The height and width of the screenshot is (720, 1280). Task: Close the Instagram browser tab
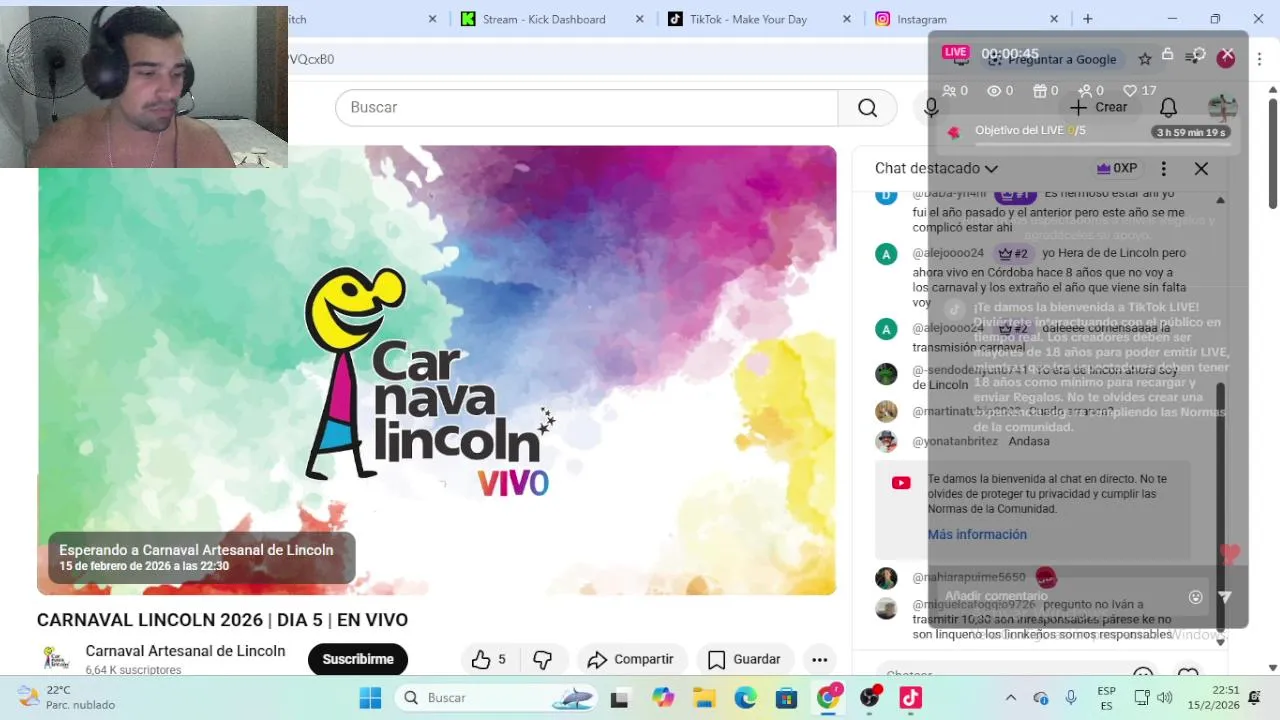click(x=1054, y=19)
